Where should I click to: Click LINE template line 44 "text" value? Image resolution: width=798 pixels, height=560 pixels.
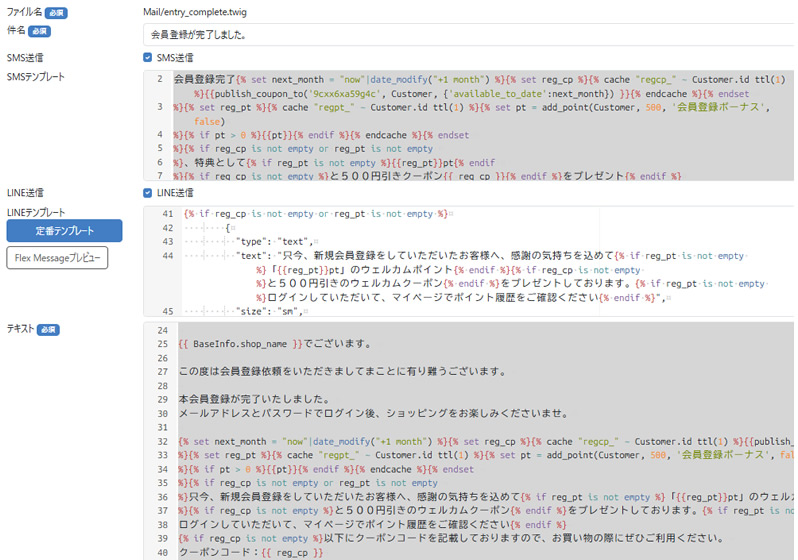click(x=476, y=276)
